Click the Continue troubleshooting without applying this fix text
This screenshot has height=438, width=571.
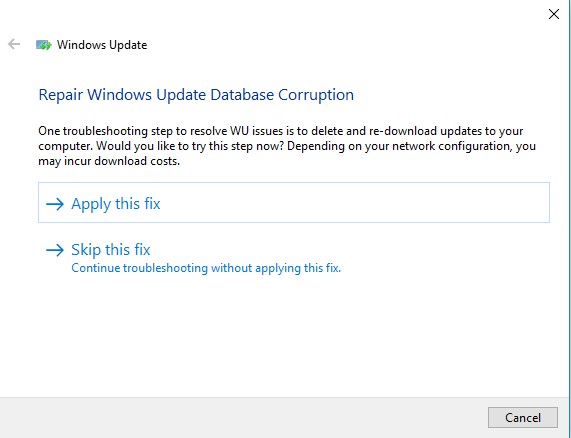tap(206, 268)
